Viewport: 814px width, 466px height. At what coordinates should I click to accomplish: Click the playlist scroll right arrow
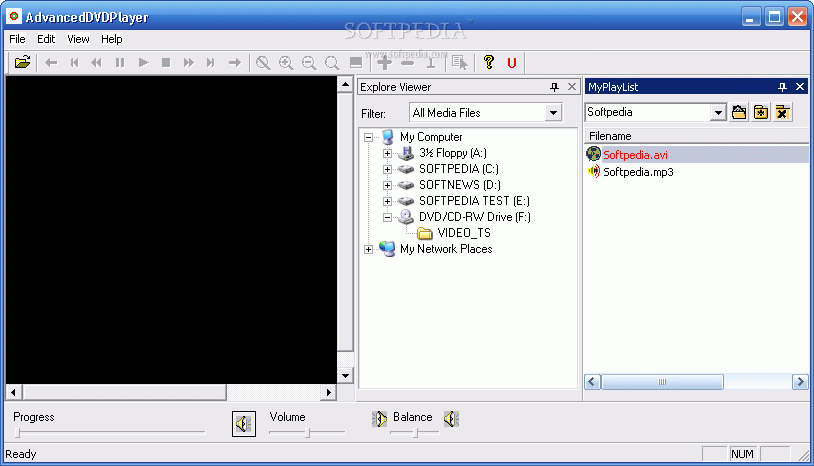(x=800, y=382)
